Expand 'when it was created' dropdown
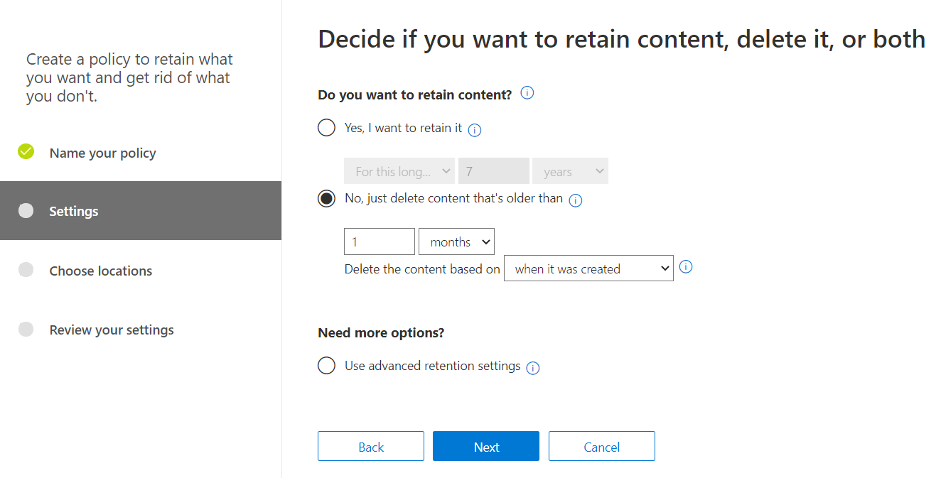Screen dimensions: 936x478 click(x=589, y=269)
